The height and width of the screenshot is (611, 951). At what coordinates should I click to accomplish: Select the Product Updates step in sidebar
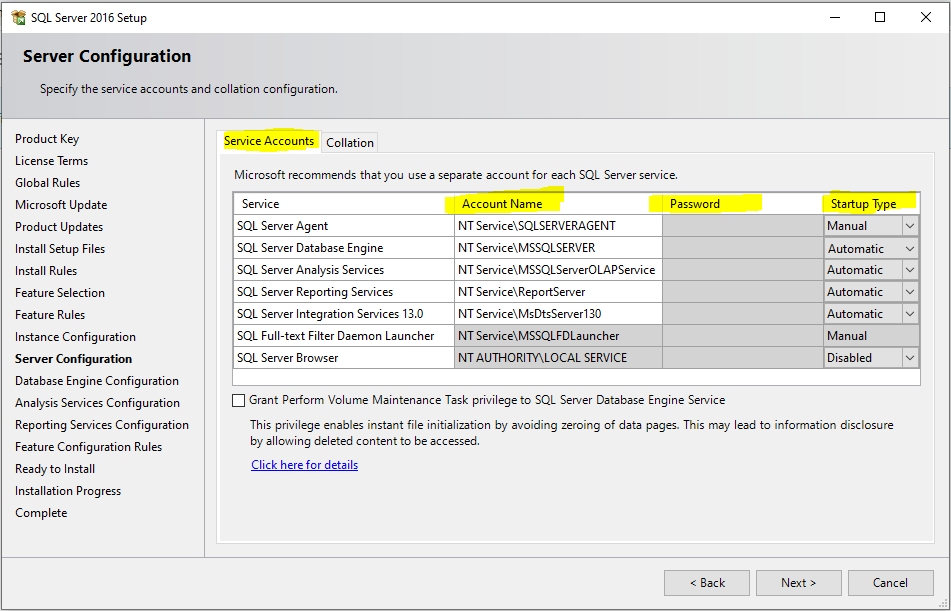[x=59, y=227]
